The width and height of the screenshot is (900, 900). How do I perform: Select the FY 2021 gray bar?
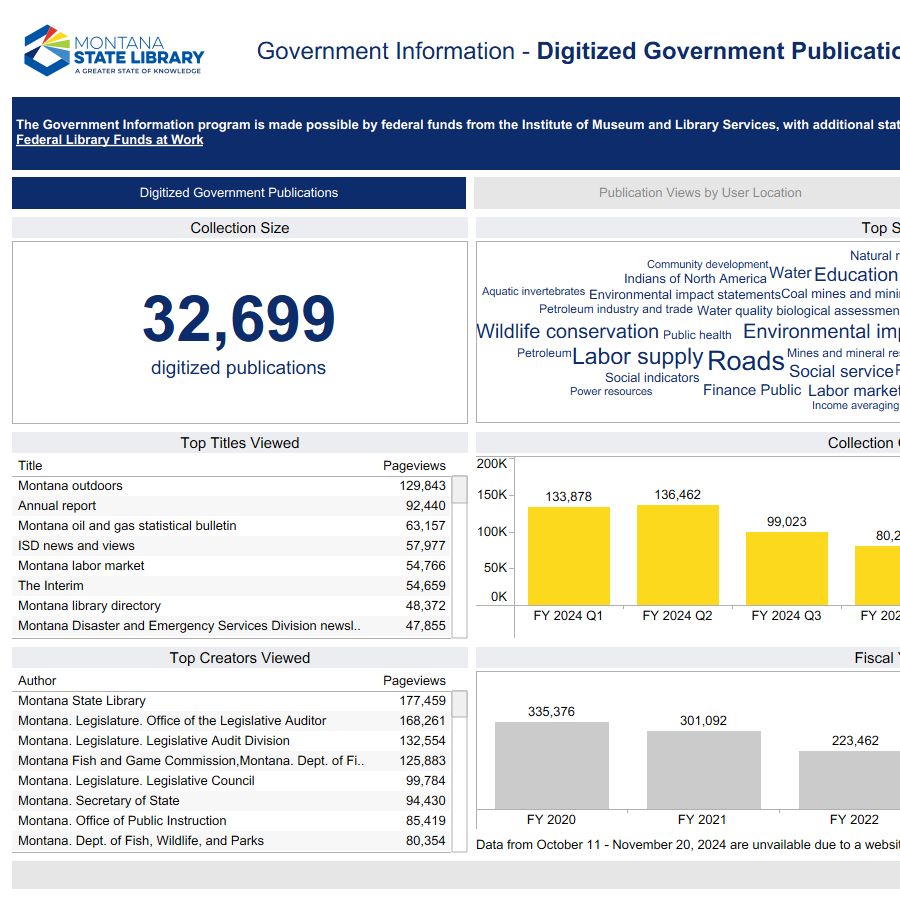click(703, 770)
